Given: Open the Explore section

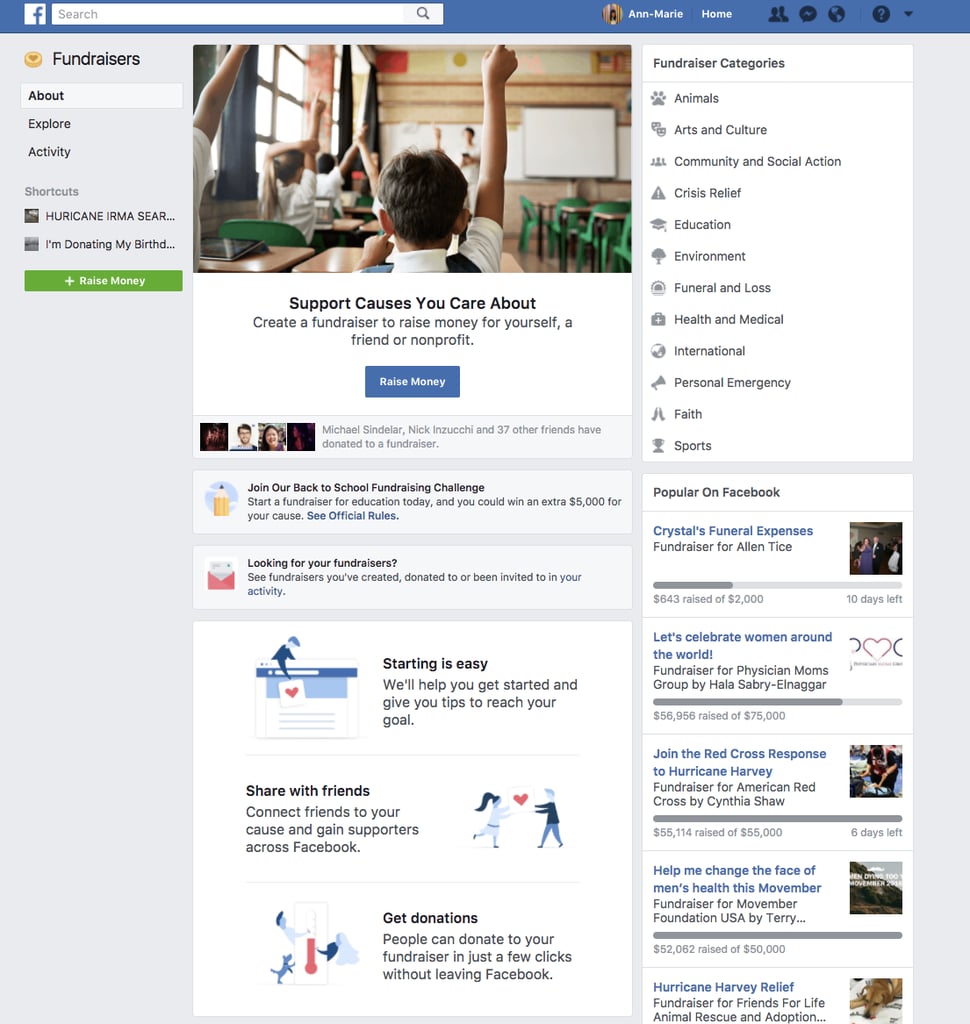Looking at the screenshot, I should pos(49,123).
